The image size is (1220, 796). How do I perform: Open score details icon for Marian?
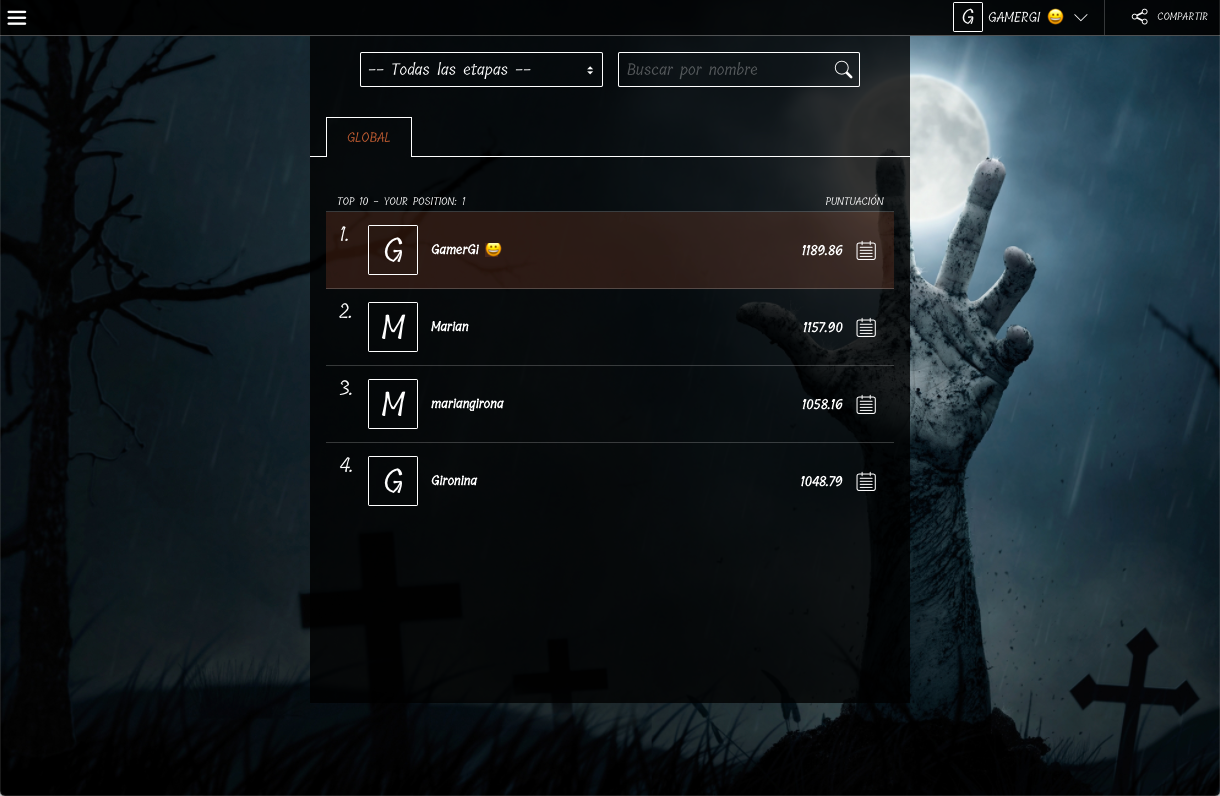pos(866,327)
